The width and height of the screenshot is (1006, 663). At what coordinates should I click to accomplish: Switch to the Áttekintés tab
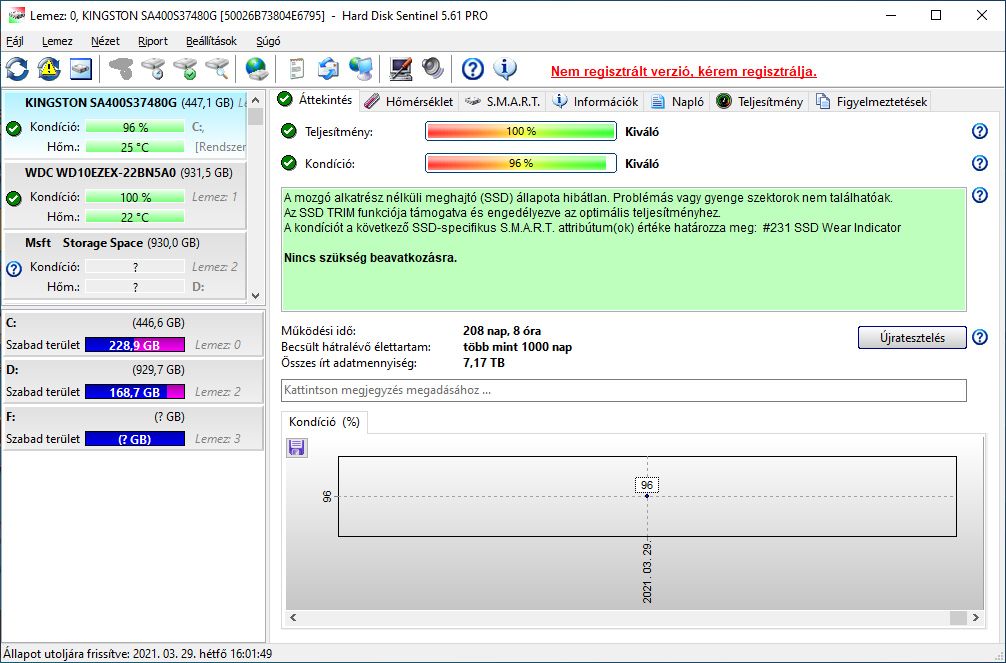[315, 100]
